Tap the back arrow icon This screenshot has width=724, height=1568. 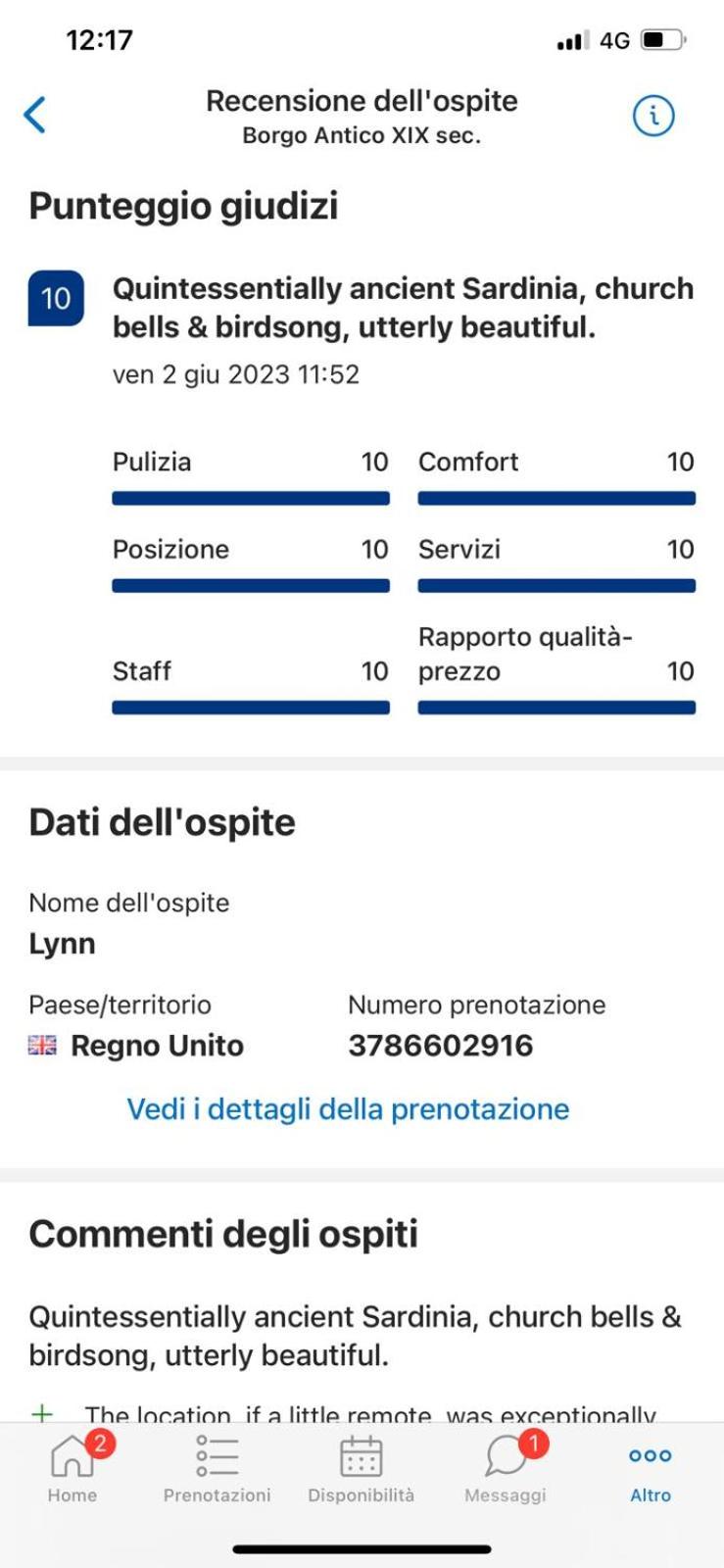pos(35,115)
